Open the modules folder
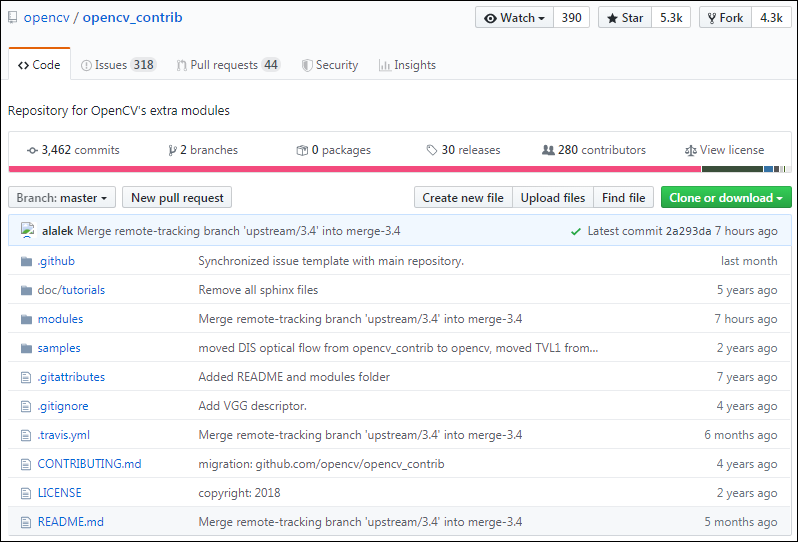 point(60,319)
